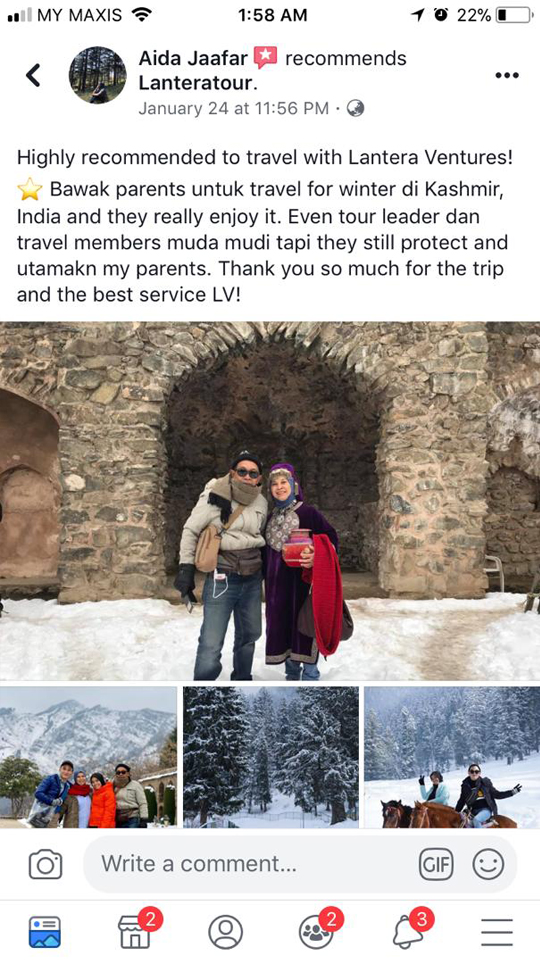The height and width of the screenshot is (960, 540).
Task: Open the horse riding snow photo
Action: [x=452, y=757]
